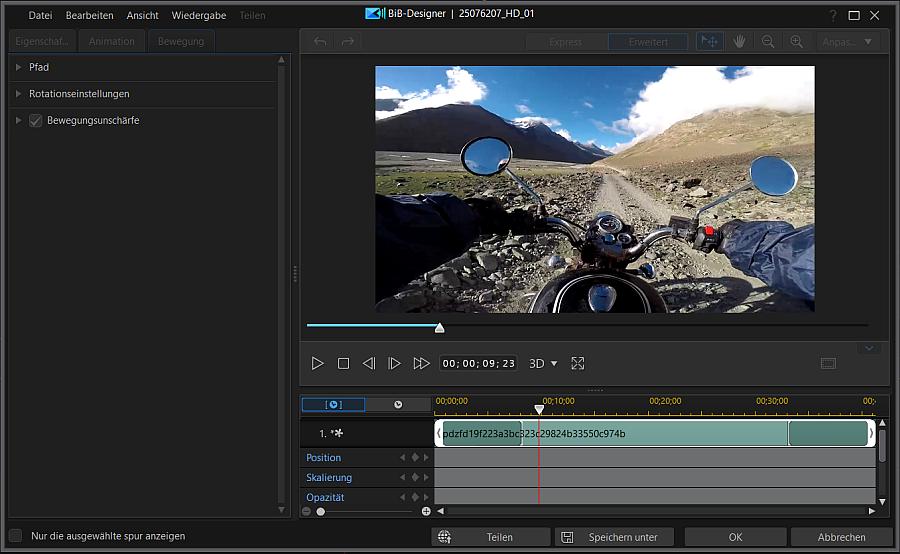900x554 pixels.
Task: Click the zoom out magnifier icon
Action: 768,42
